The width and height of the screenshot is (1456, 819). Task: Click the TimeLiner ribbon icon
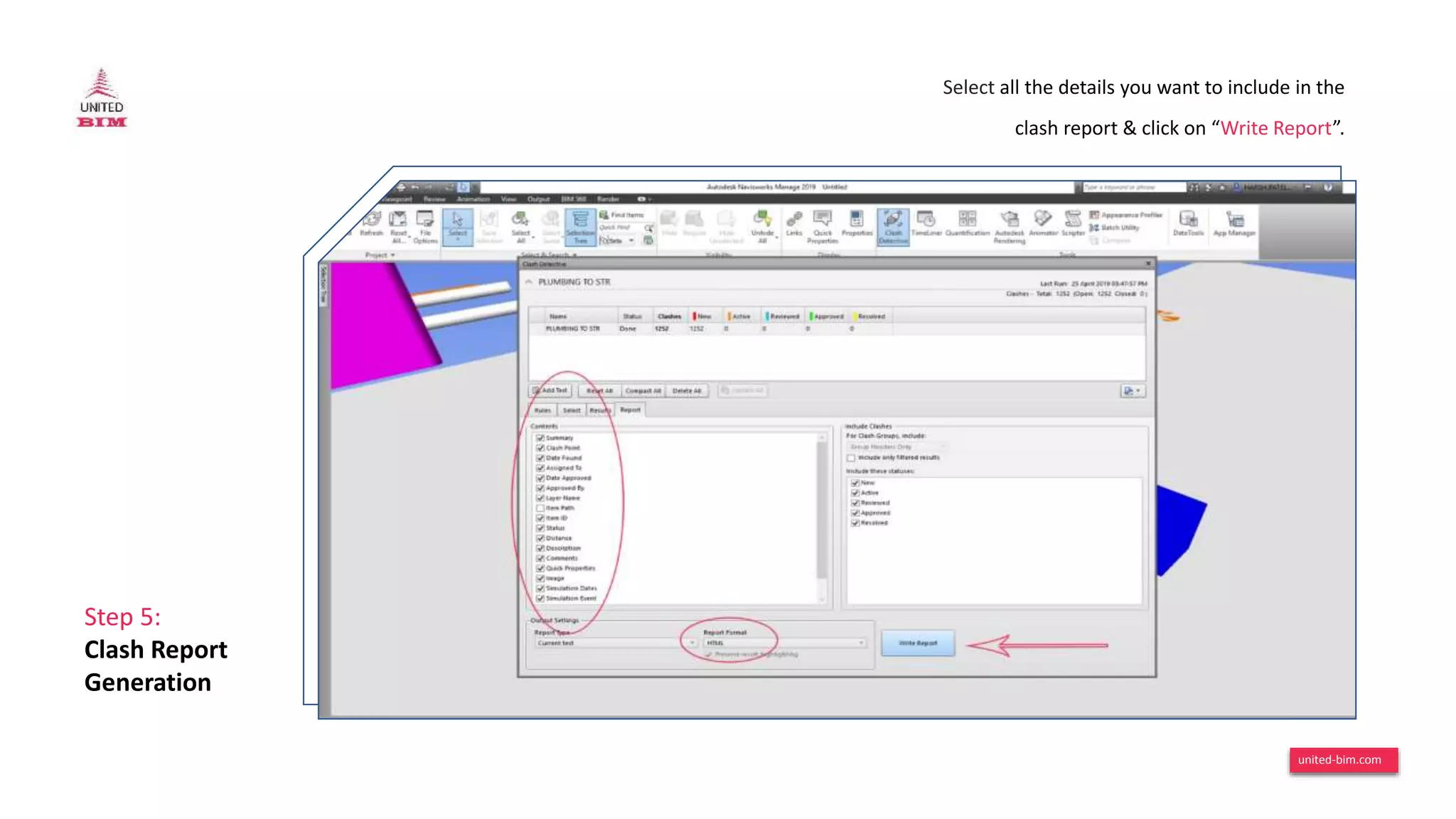pyautogui.click(x=926, y=223)
